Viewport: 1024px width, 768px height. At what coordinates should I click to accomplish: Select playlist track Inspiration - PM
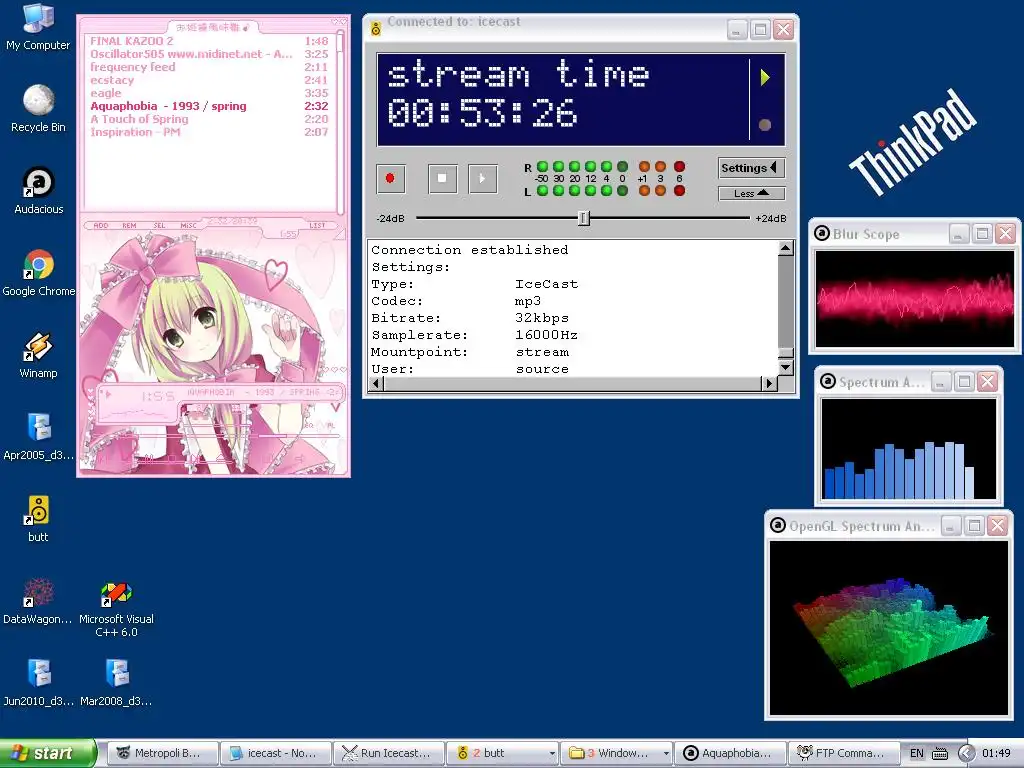209,133
